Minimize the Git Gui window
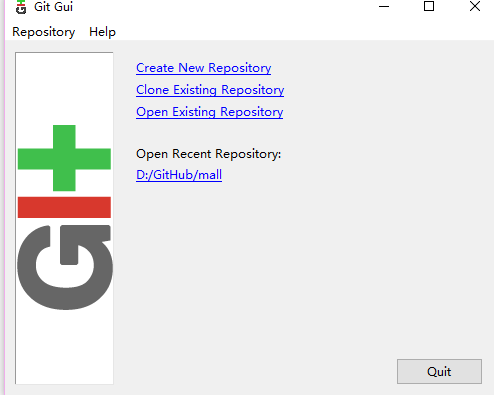Viewport: 494px width, 395px height. coord(384,6)
